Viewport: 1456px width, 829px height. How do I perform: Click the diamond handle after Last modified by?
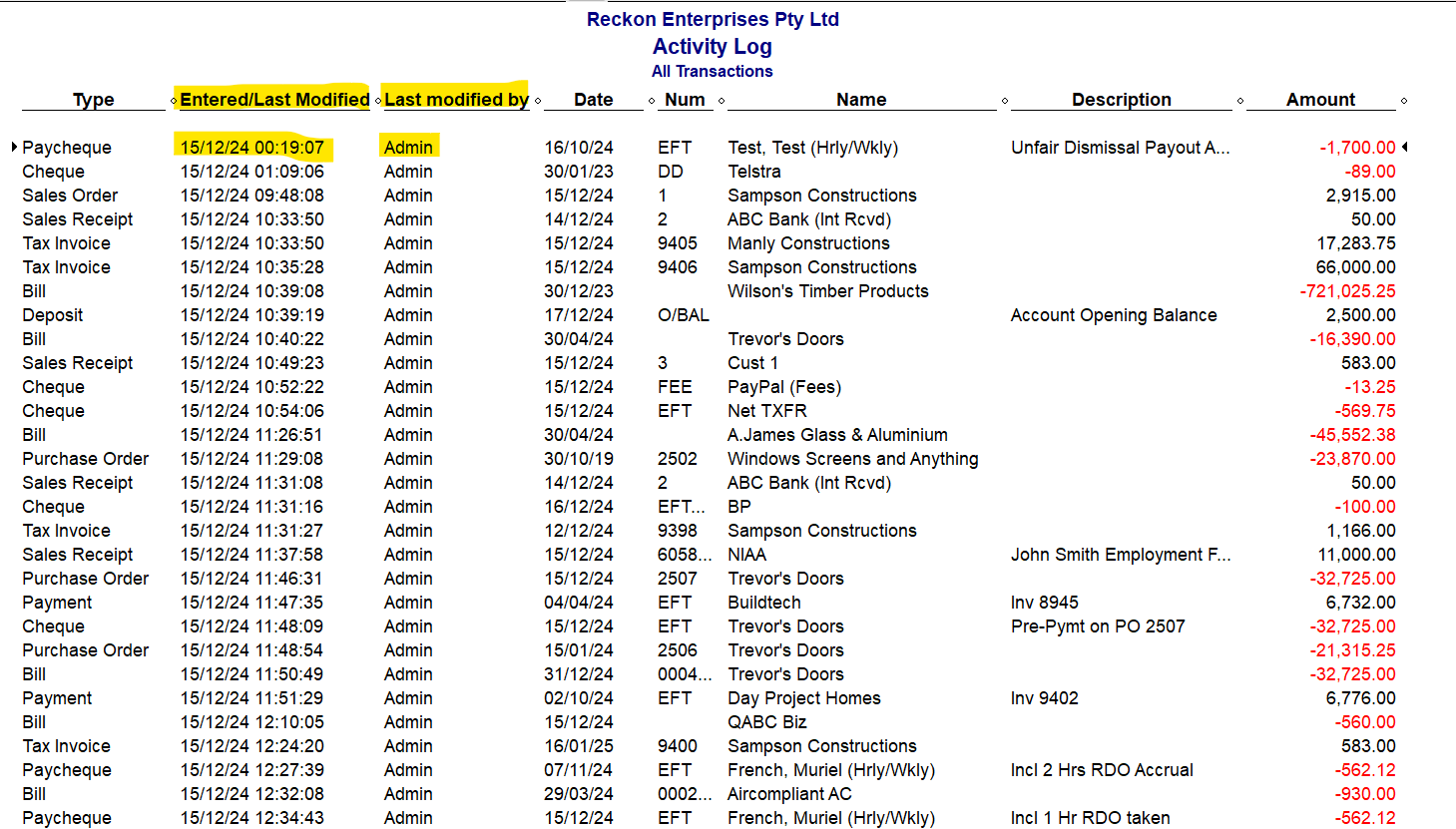click(538, 101)
